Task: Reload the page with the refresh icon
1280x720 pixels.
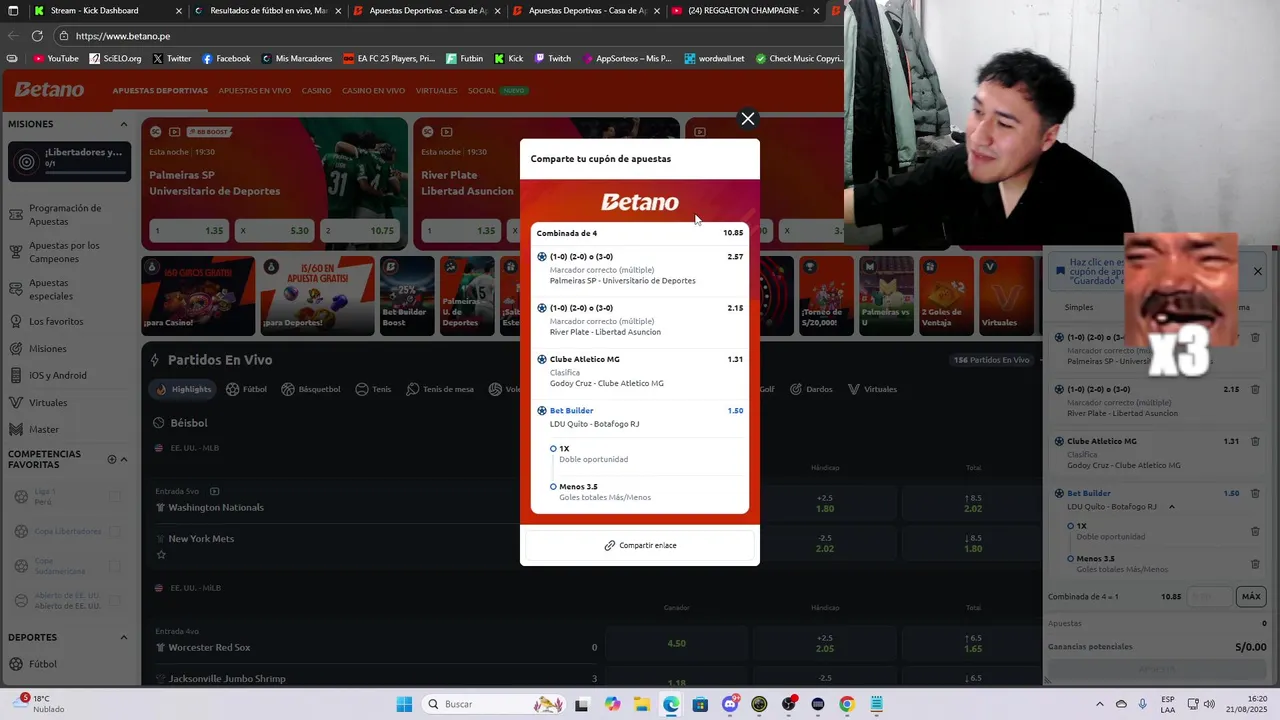Action: pos(39,36)
